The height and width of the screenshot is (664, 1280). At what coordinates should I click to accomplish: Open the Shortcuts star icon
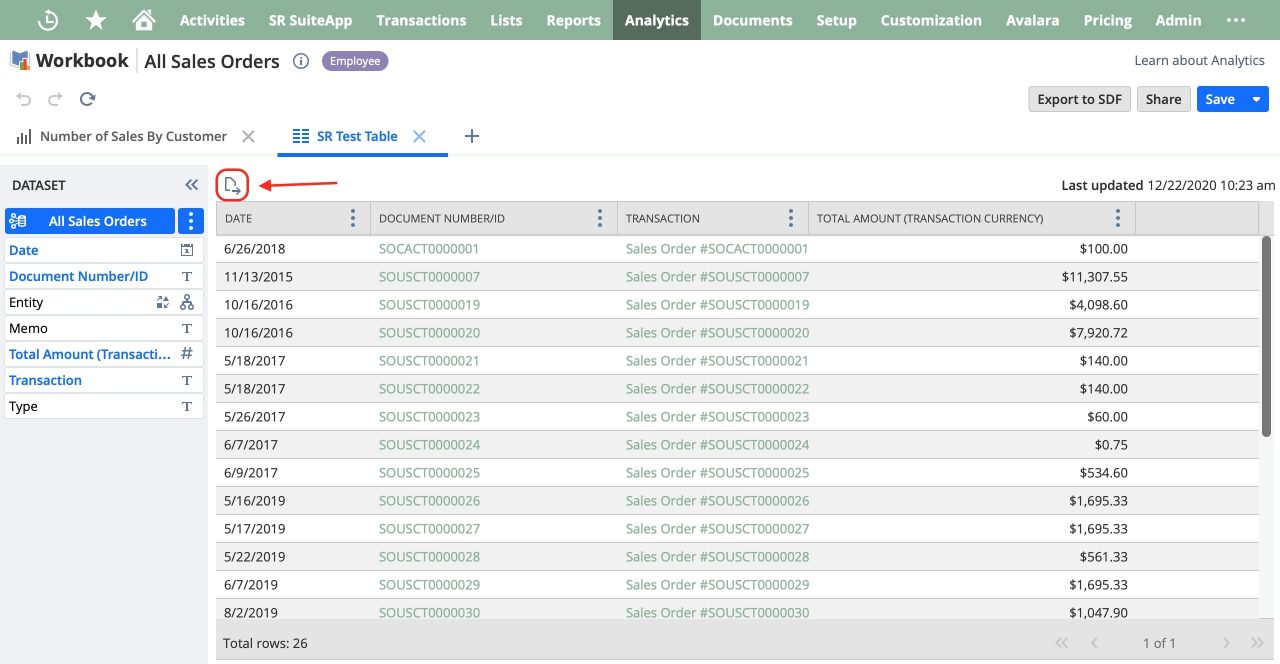point(96,20)
